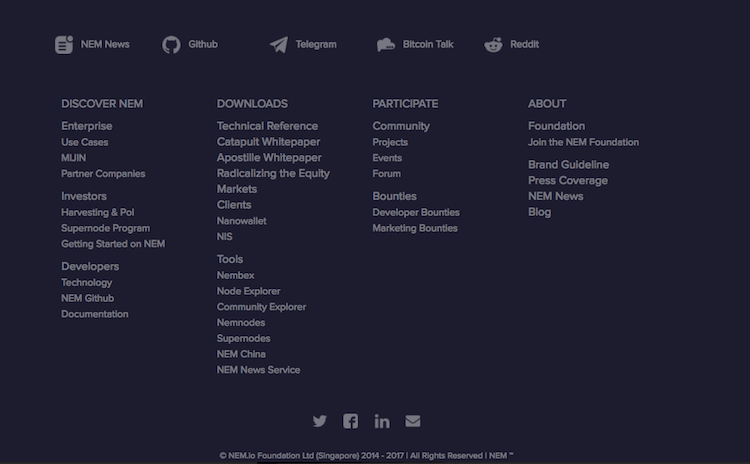Open the Marketing Bounties link
750x464 pixels.
coord(415,228)
